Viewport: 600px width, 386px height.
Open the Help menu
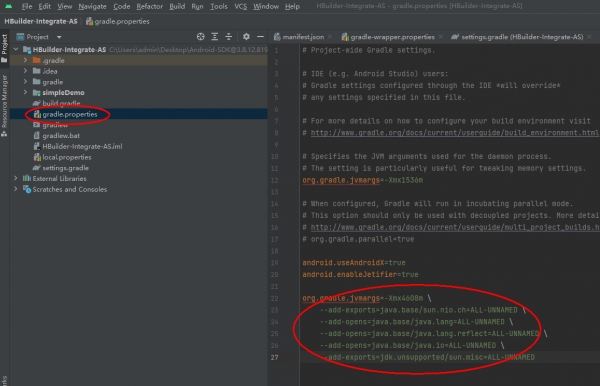pos(292,7)
